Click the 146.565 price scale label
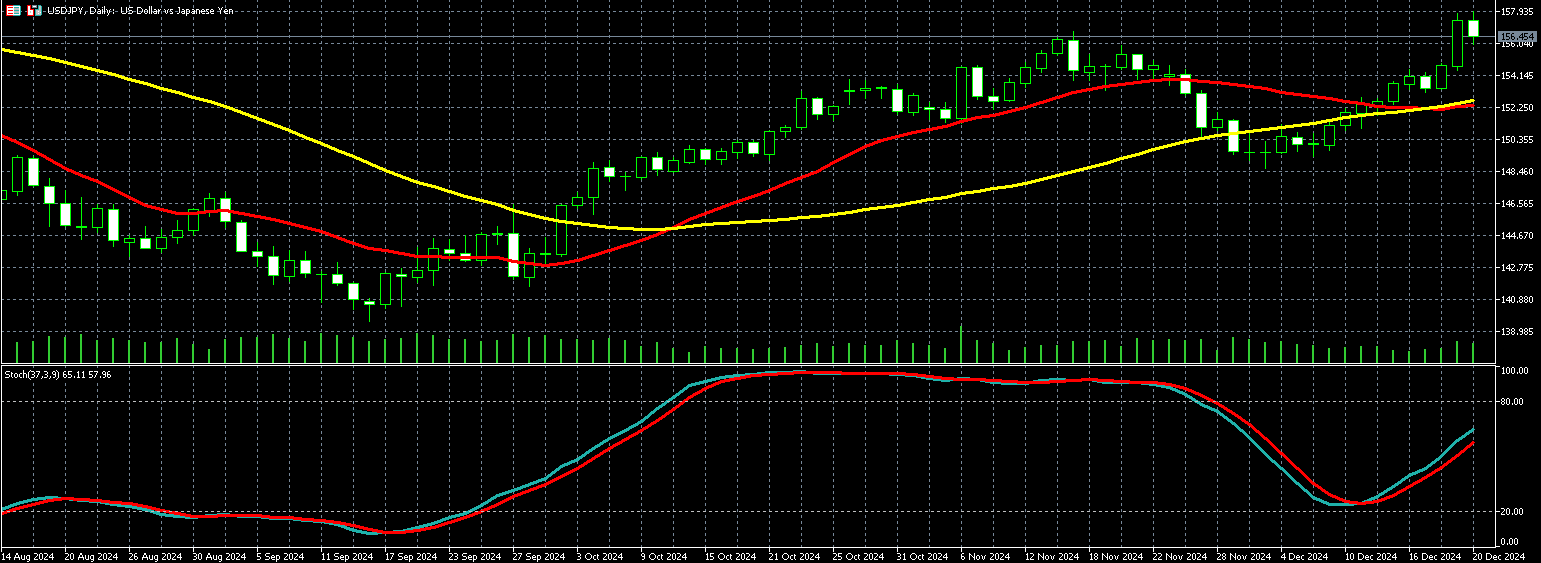1541x563 pixels. pos(1518,204)
